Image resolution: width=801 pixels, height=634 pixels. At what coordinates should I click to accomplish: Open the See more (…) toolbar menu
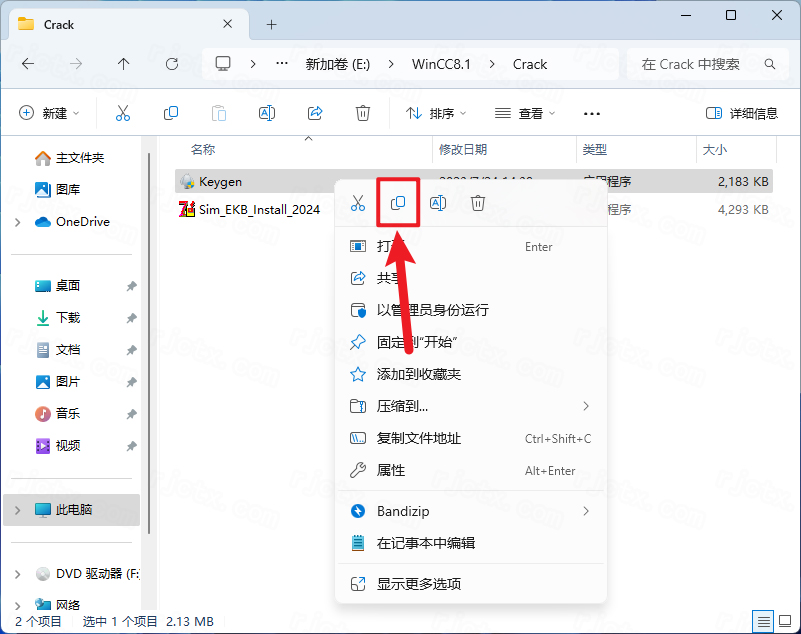(x=592, y=113)
